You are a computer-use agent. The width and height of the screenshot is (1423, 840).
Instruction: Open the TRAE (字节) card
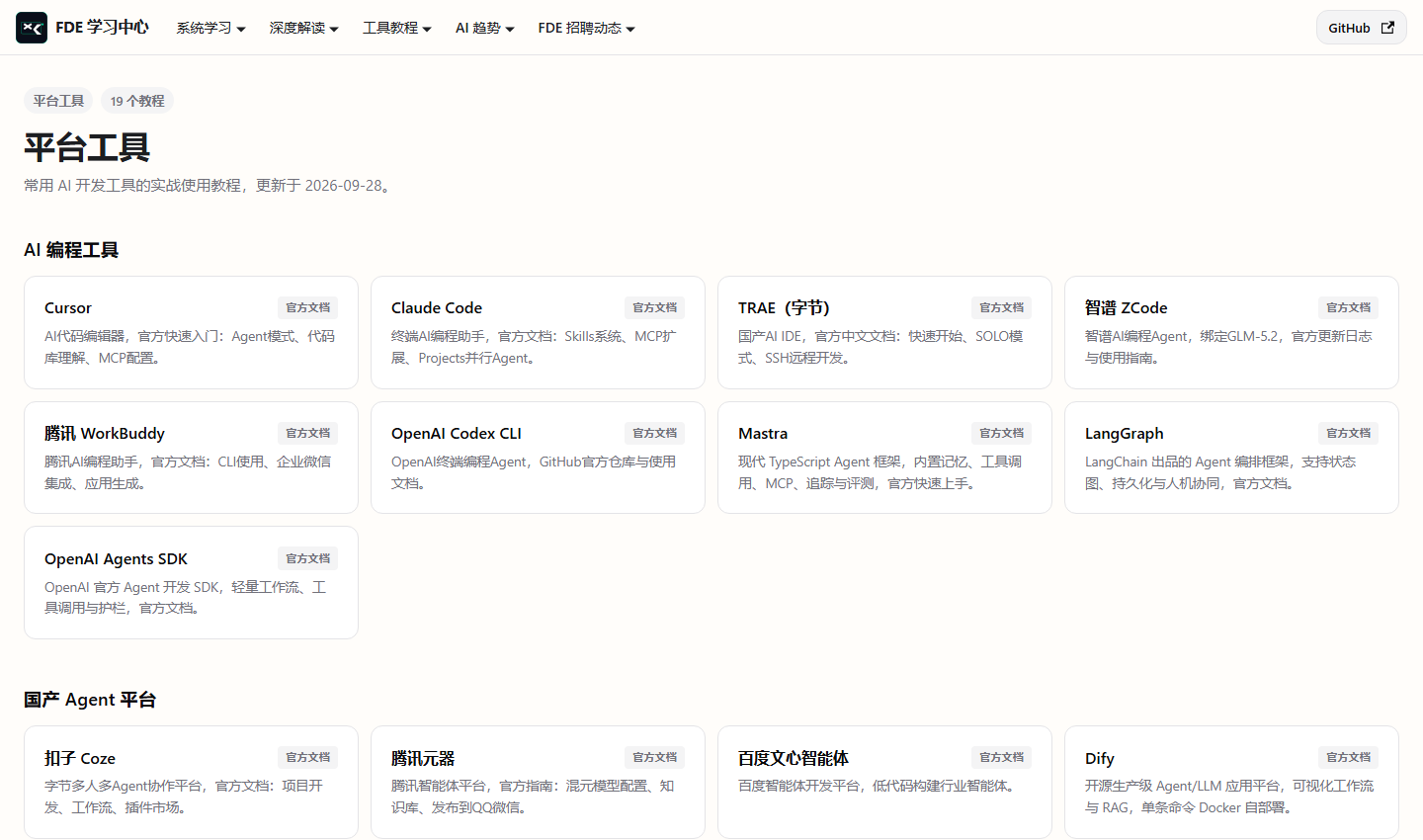(884, 332)
